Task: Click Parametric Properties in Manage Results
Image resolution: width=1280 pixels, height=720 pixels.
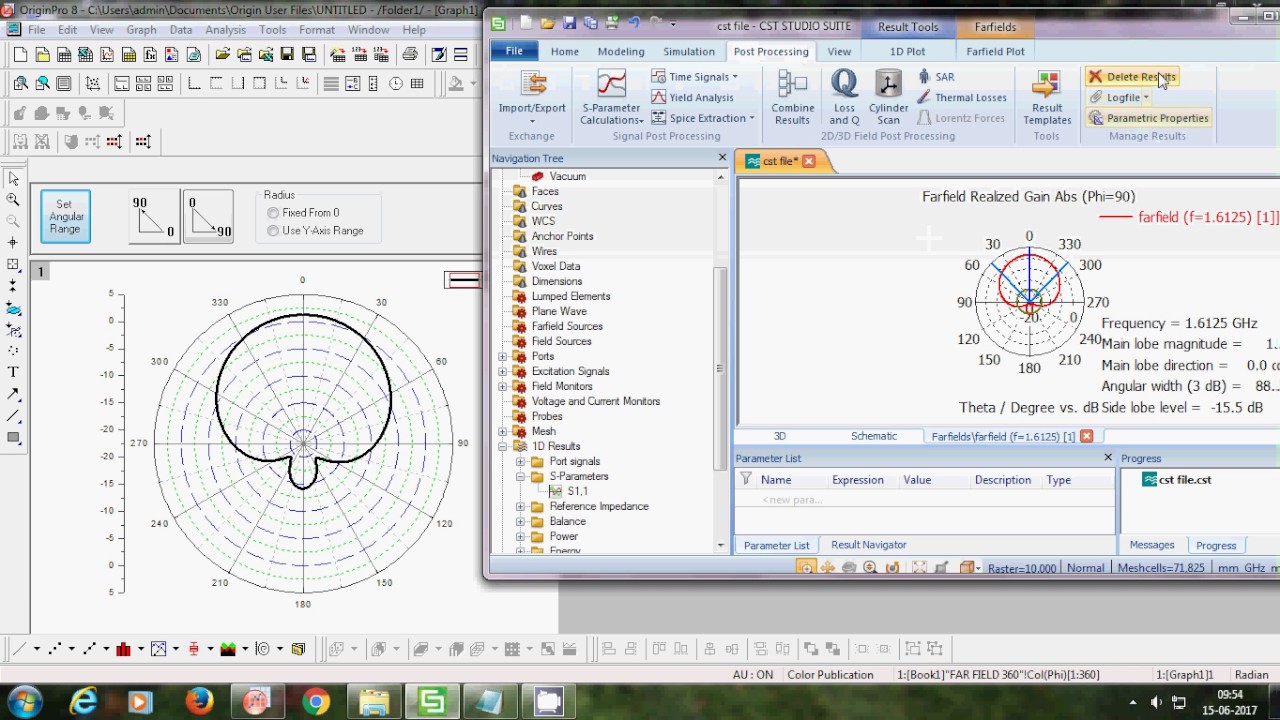Action: pyautogui.click(x=1148, y=118)
